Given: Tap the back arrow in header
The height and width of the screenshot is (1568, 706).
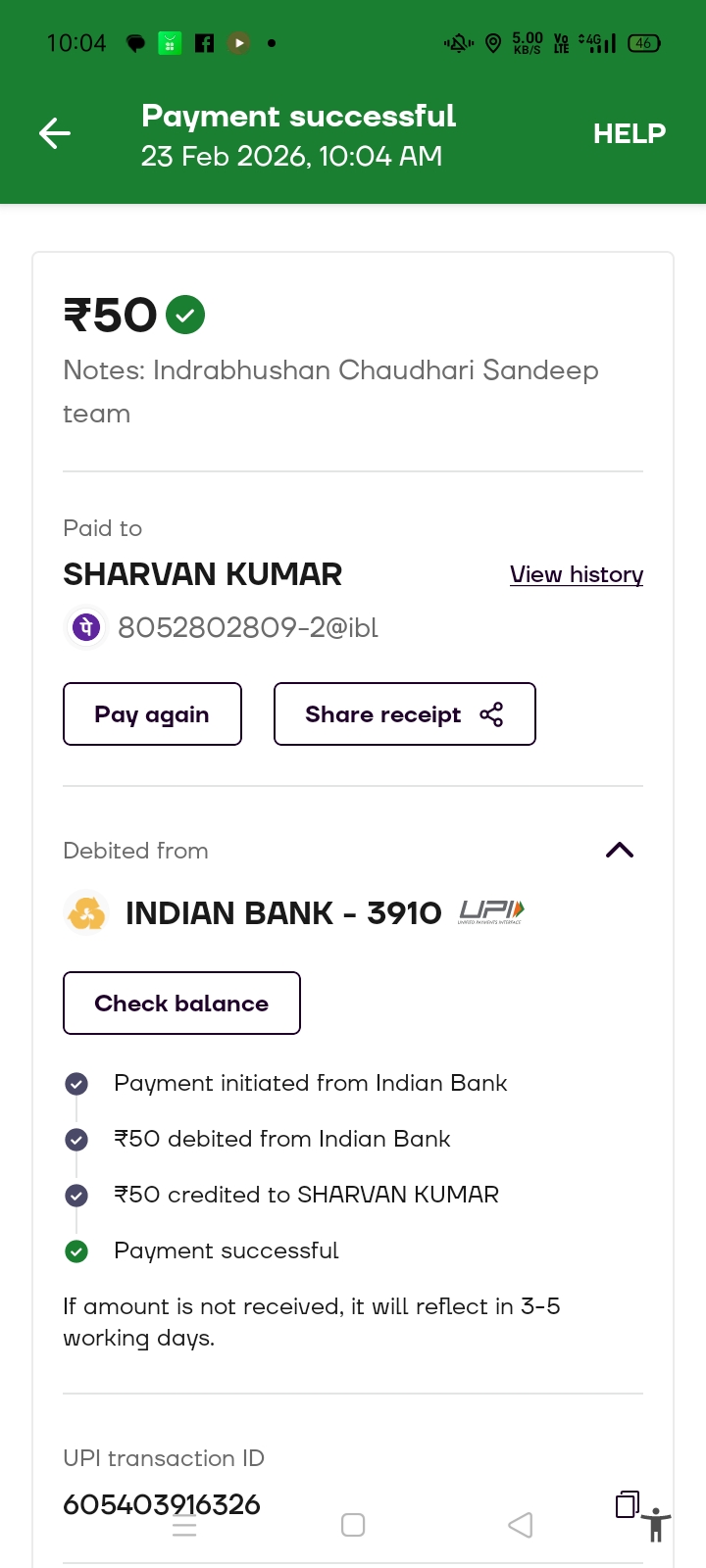Looking at the screenshot, I should click(55, 133).
